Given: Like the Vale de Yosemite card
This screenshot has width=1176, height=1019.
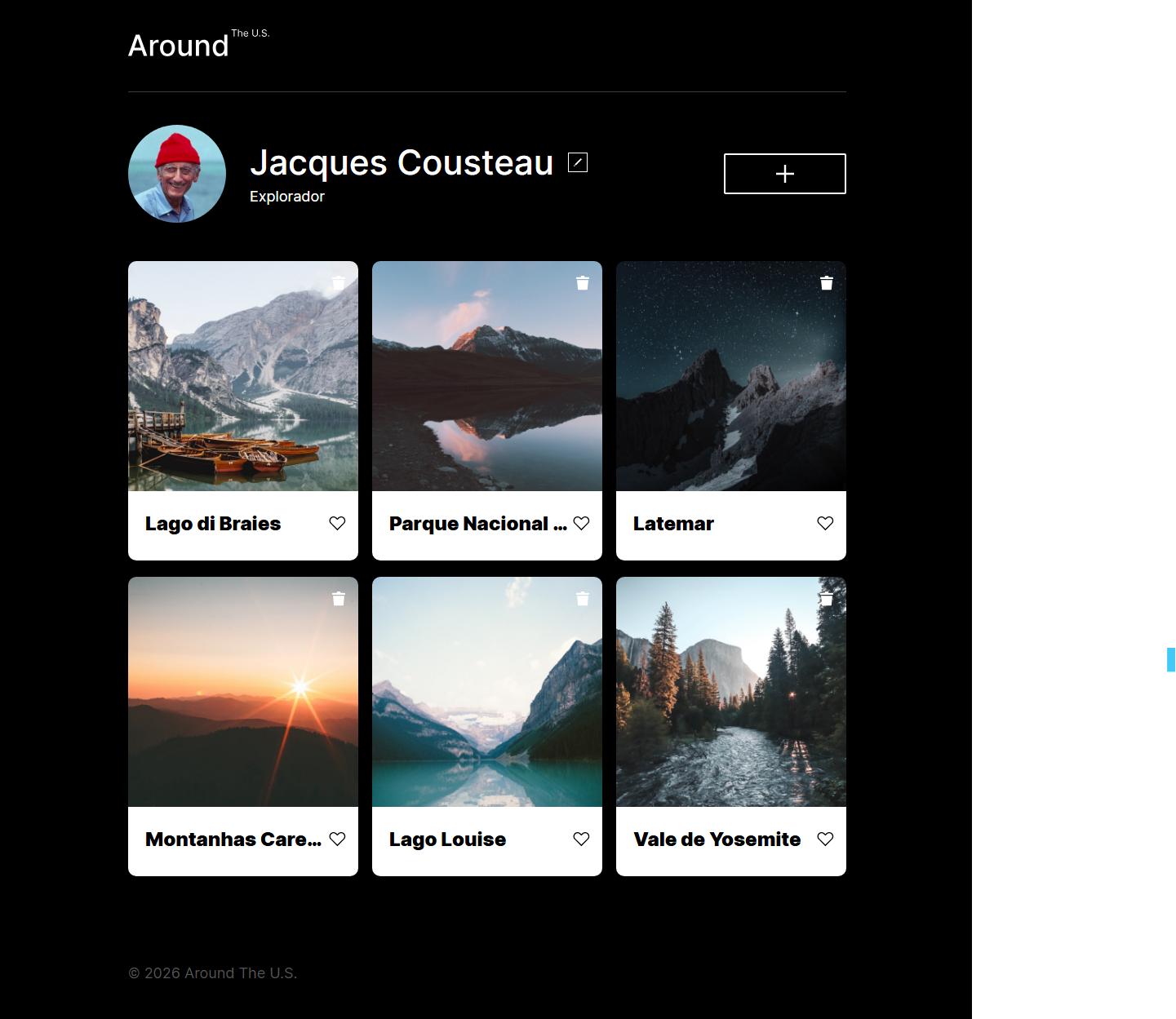Looking at the screenshot, I should click(825, 840).
